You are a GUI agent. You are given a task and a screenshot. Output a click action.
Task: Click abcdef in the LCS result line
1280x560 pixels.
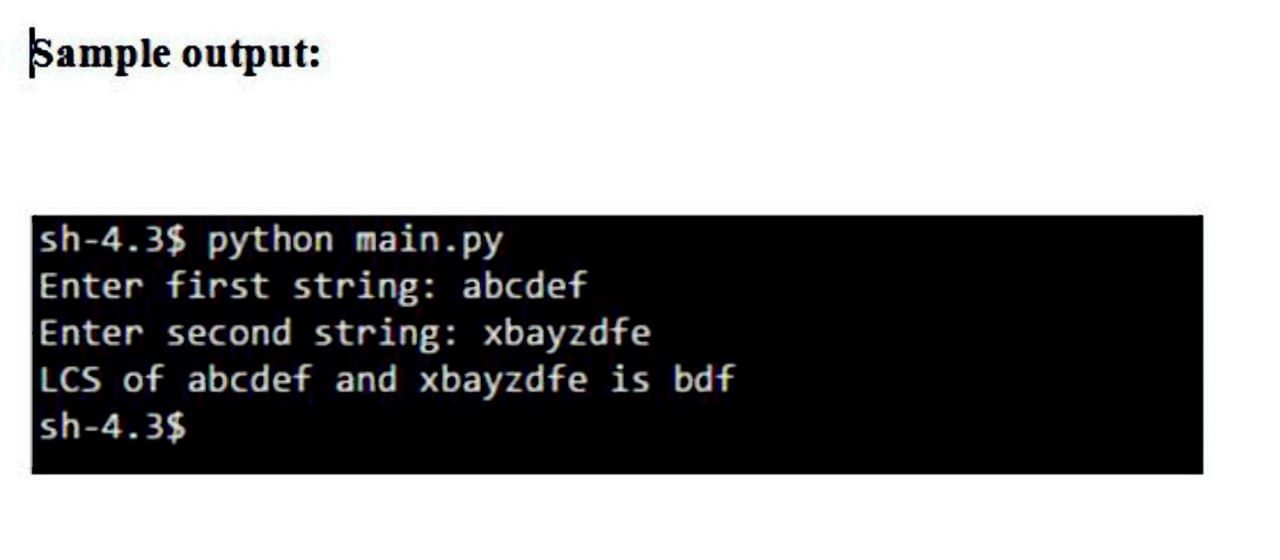click(x=250, y=379)
